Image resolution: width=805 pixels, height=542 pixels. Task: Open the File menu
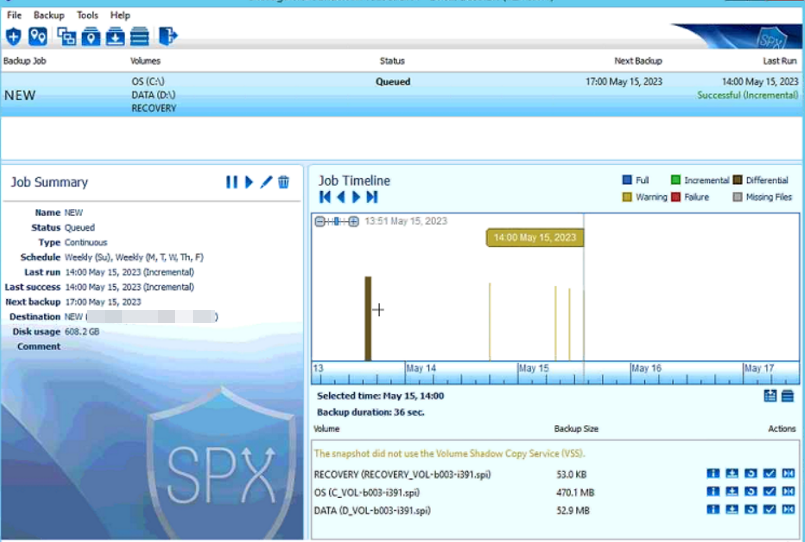(14, 15)
